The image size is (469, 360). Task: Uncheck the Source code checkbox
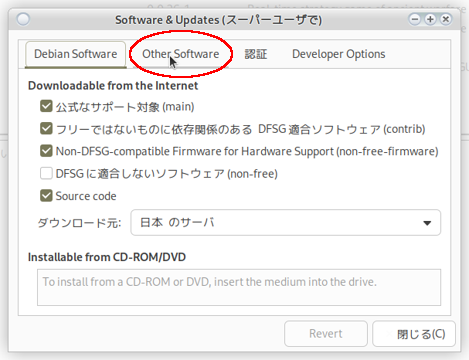[46, 196]
